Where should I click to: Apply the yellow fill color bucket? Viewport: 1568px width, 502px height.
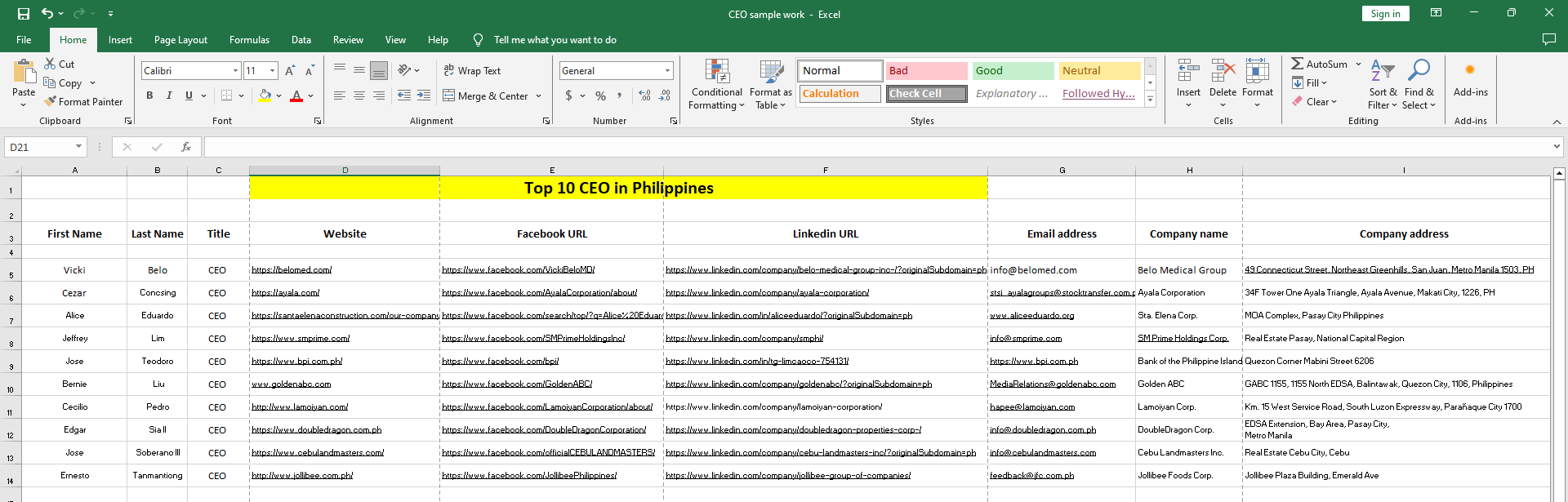[x=265, y=96]
